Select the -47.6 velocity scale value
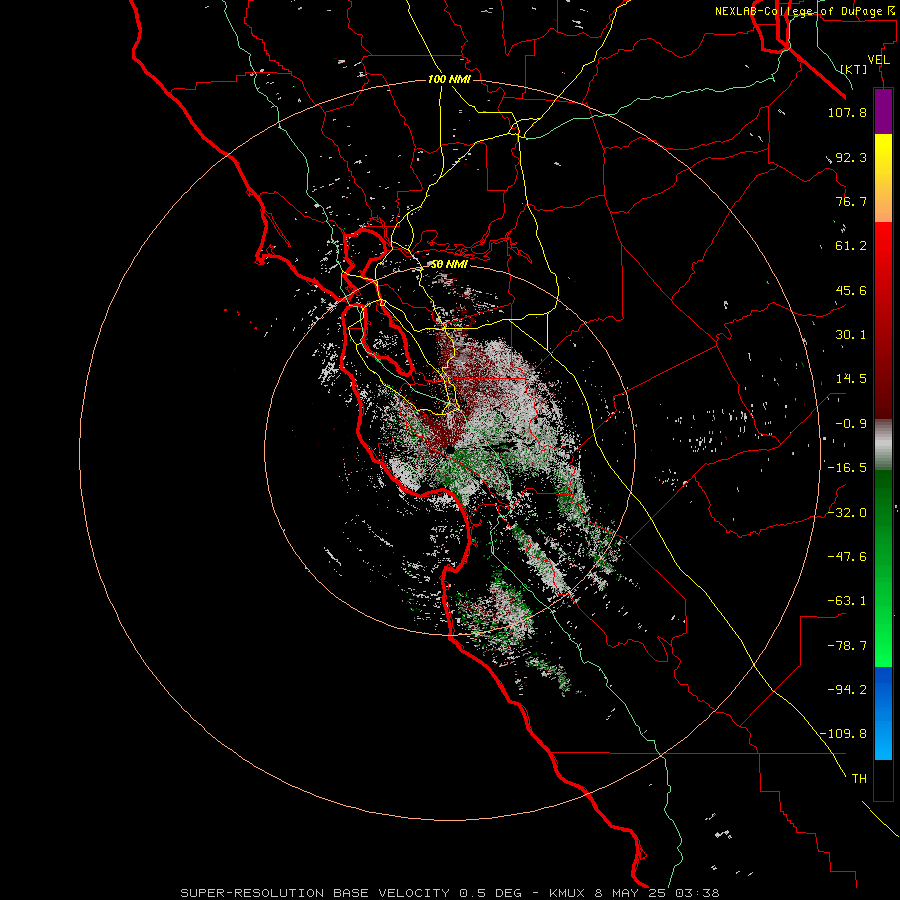This screenshot has height=900, width=900. (x=847, y=557)
